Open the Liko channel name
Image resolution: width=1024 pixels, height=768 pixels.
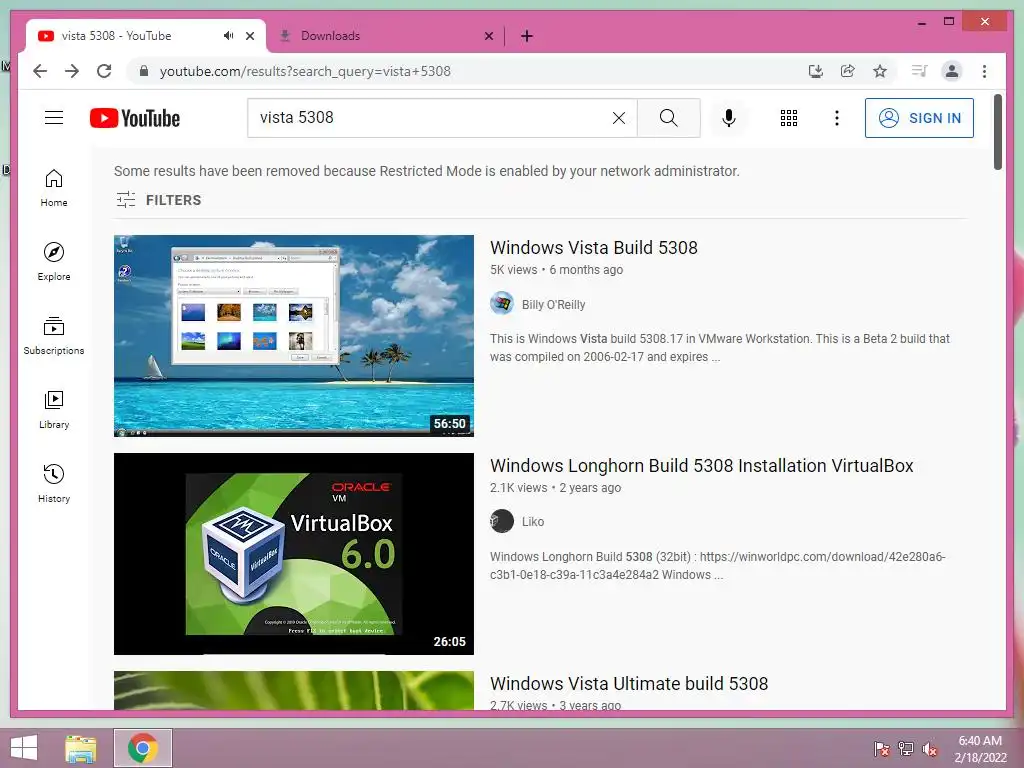[x=532, y=522]
